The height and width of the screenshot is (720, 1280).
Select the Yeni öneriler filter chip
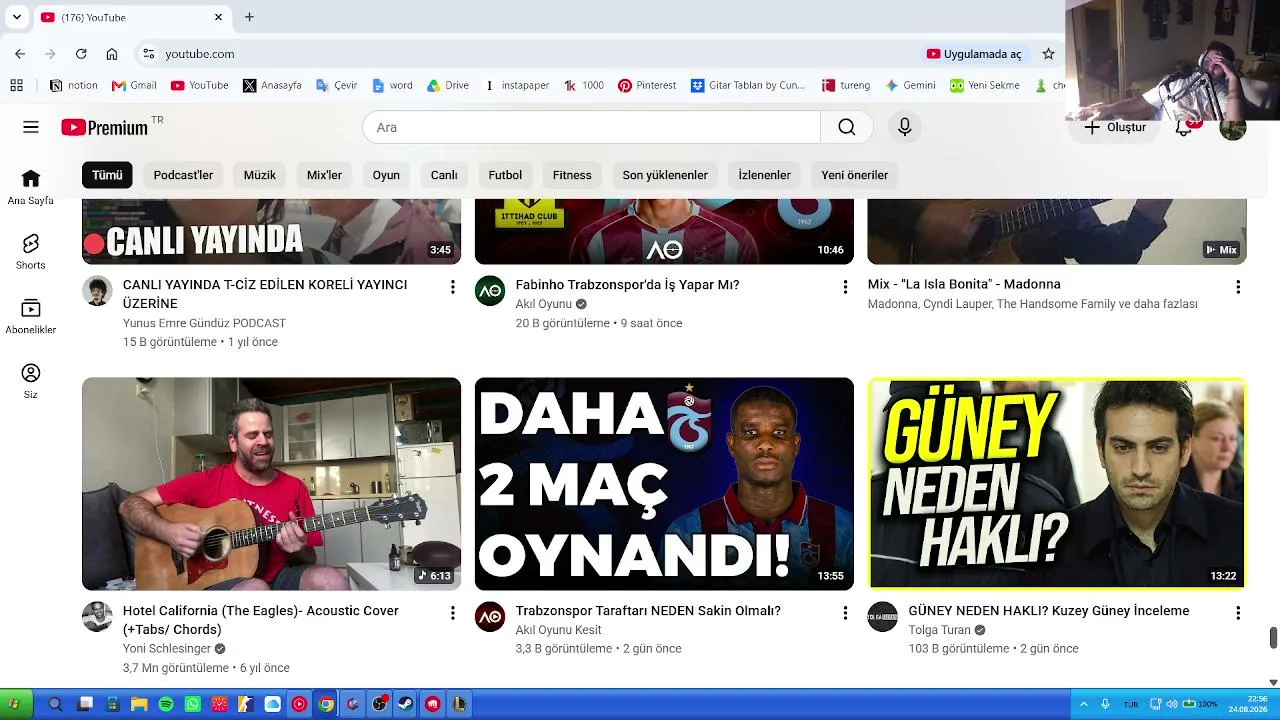(855, 175)
